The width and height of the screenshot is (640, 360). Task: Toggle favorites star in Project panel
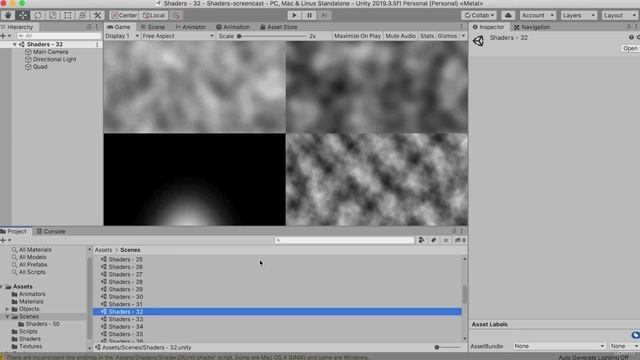coord(446,240)
